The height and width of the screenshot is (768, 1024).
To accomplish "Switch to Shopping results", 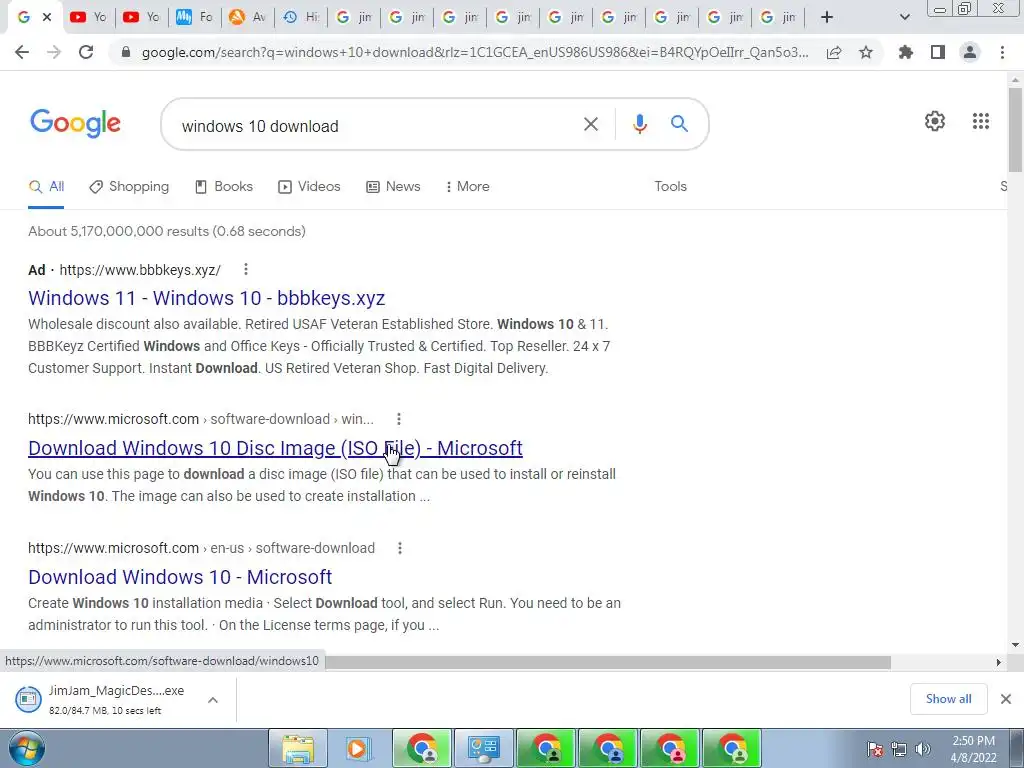I will [x=129, y=186].
